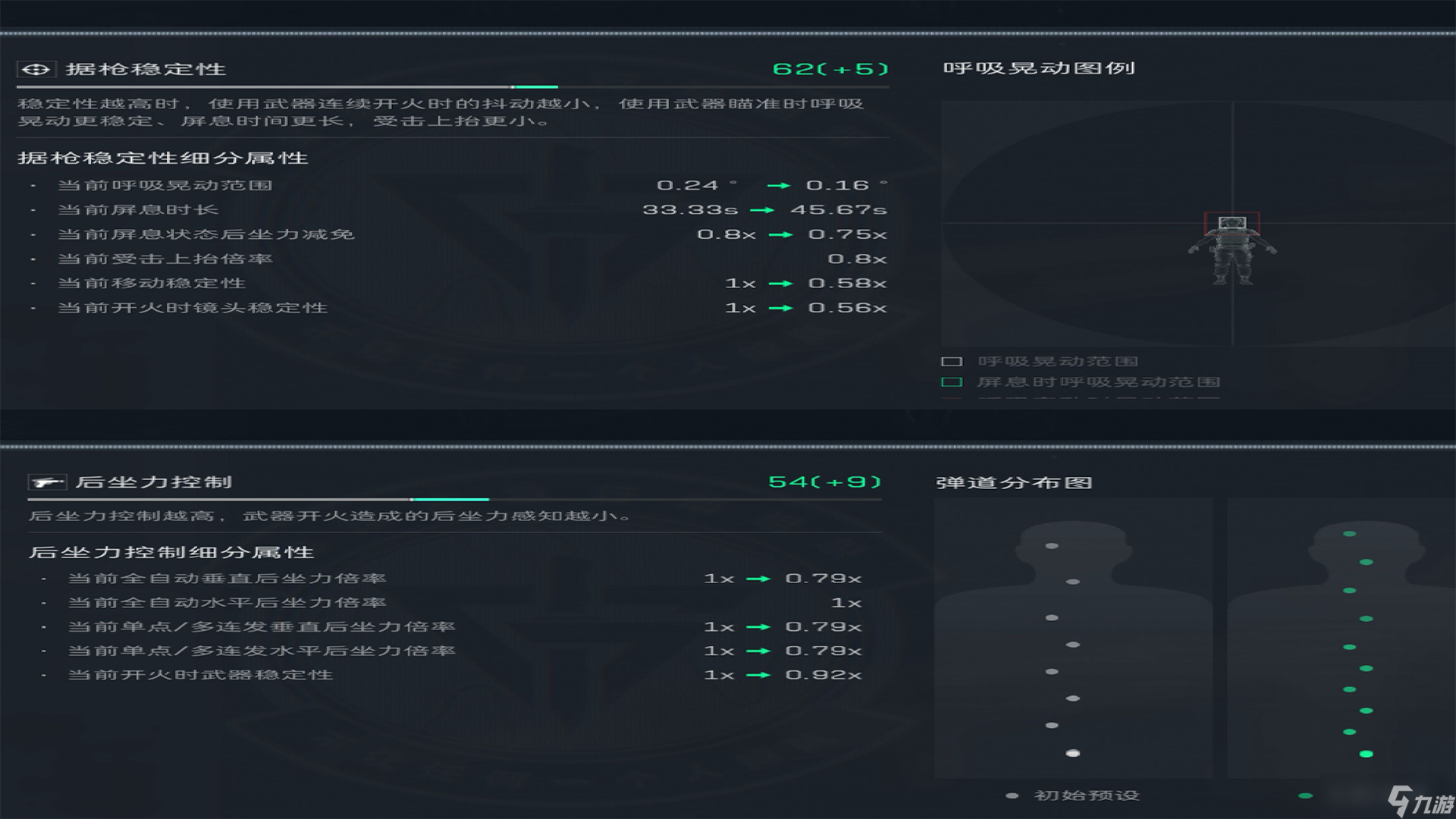Click the 后坐力控制 gun icon
Image resolution: width=1456 pixels, height=819 pixels.
[47, 482]
